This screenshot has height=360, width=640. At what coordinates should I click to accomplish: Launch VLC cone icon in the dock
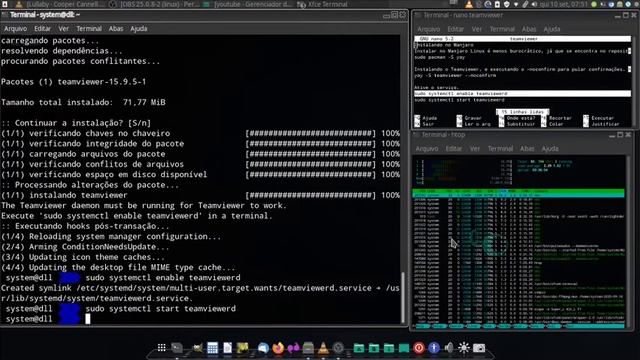pos(323,348)
